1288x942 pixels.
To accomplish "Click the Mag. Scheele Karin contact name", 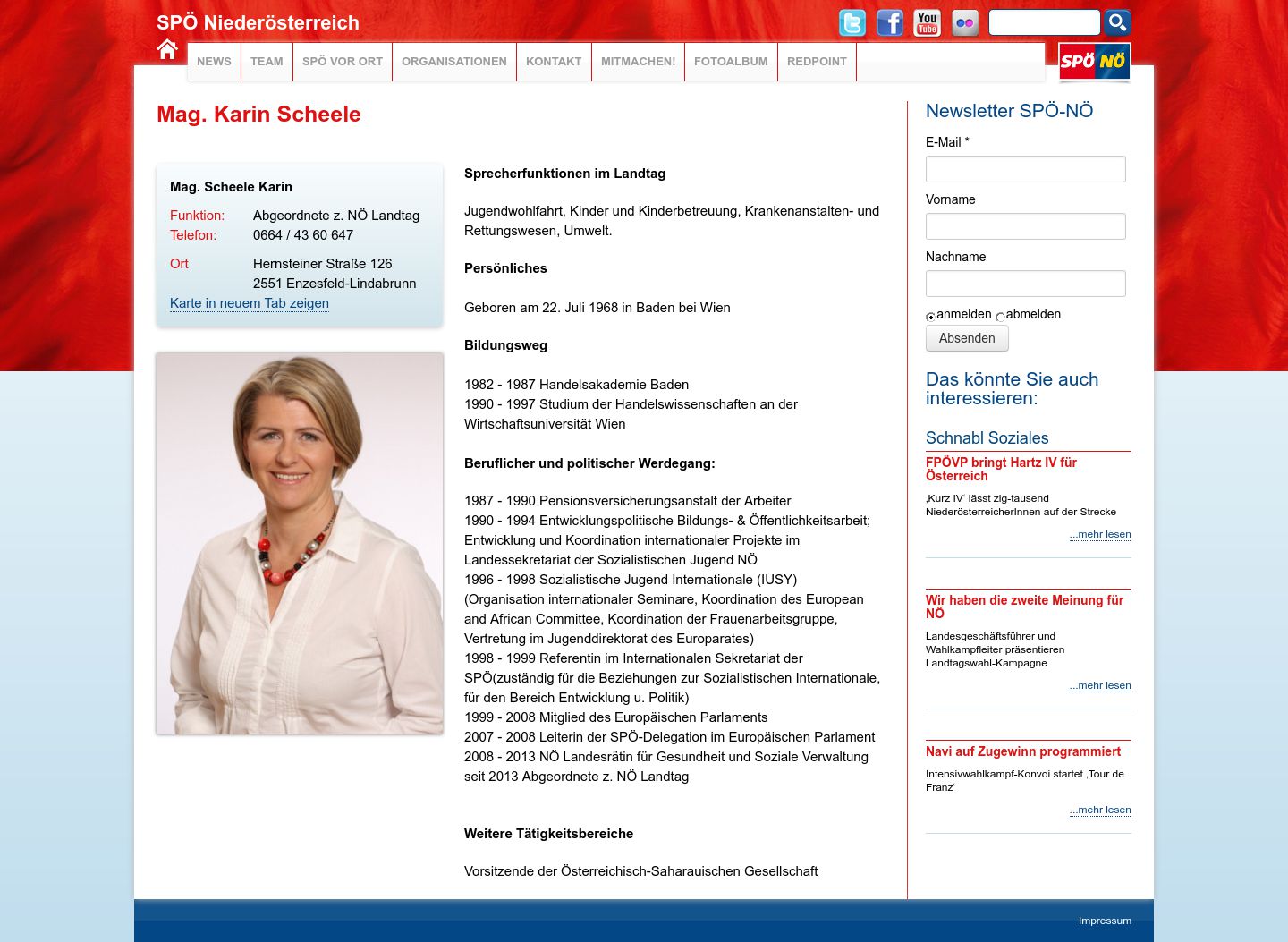I will 231,187.
